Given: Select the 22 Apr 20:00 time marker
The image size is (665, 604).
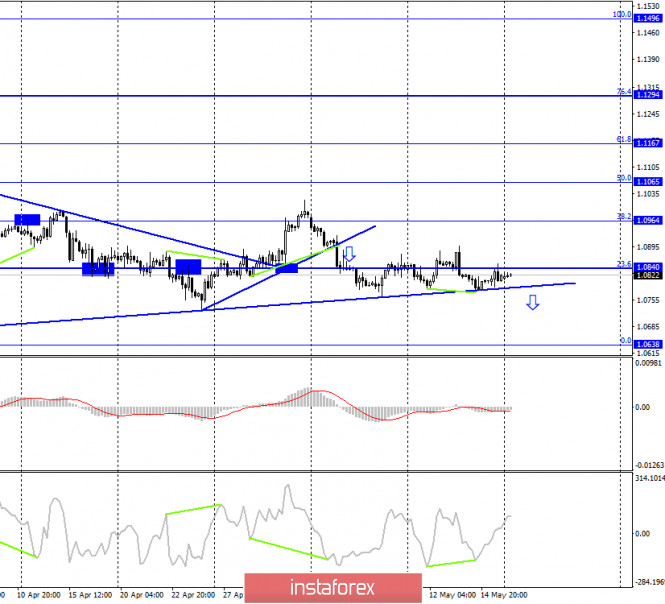Looking at the screenshot, I should click(x=193, y=592).
